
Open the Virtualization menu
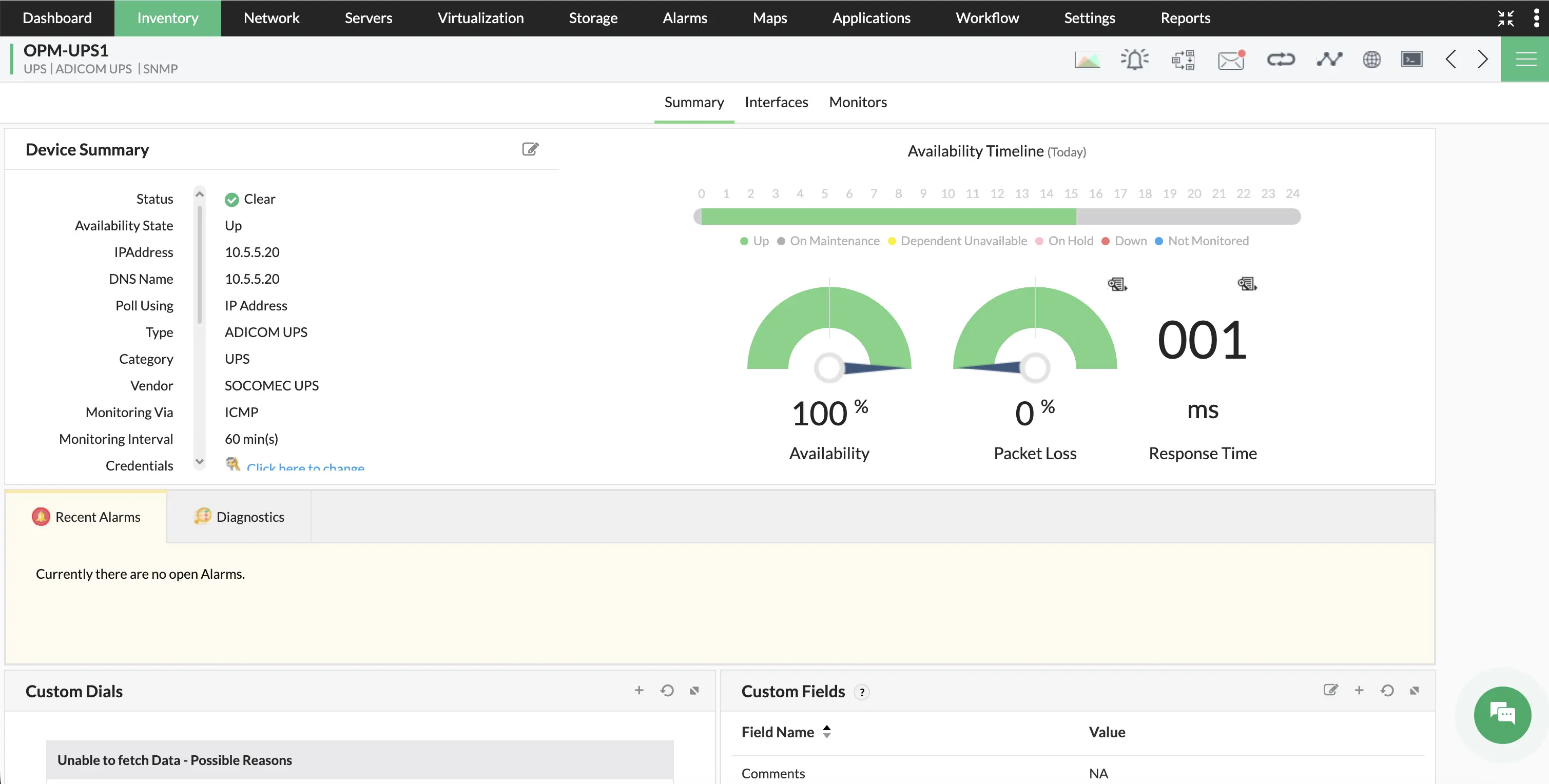pos(480,18)
